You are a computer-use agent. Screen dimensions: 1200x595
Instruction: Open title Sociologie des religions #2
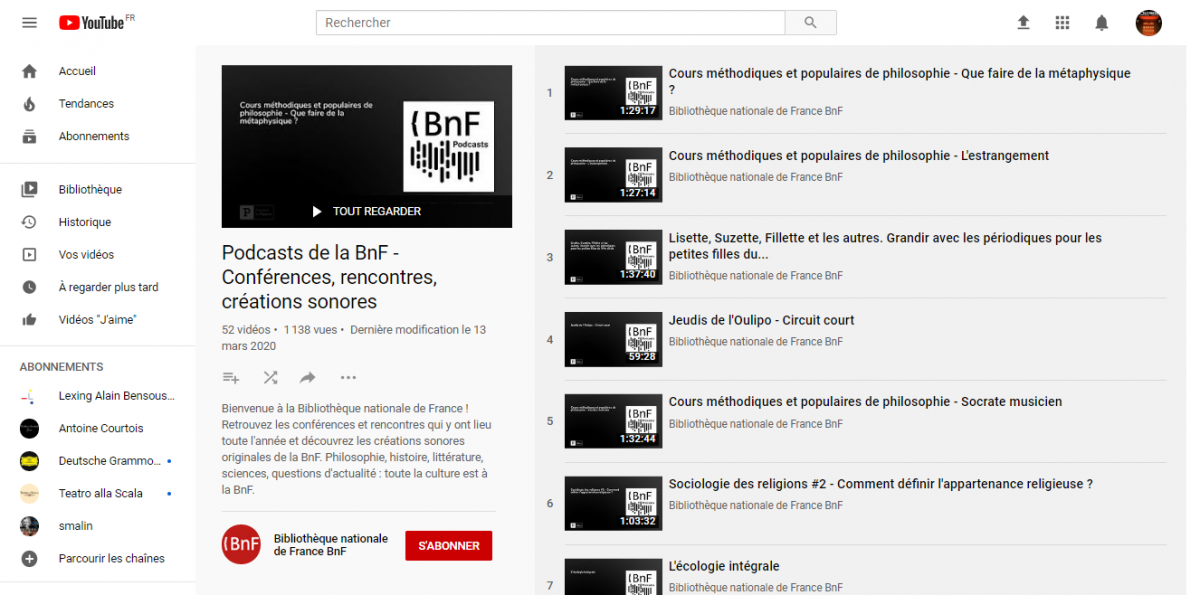tap(881, 483)
